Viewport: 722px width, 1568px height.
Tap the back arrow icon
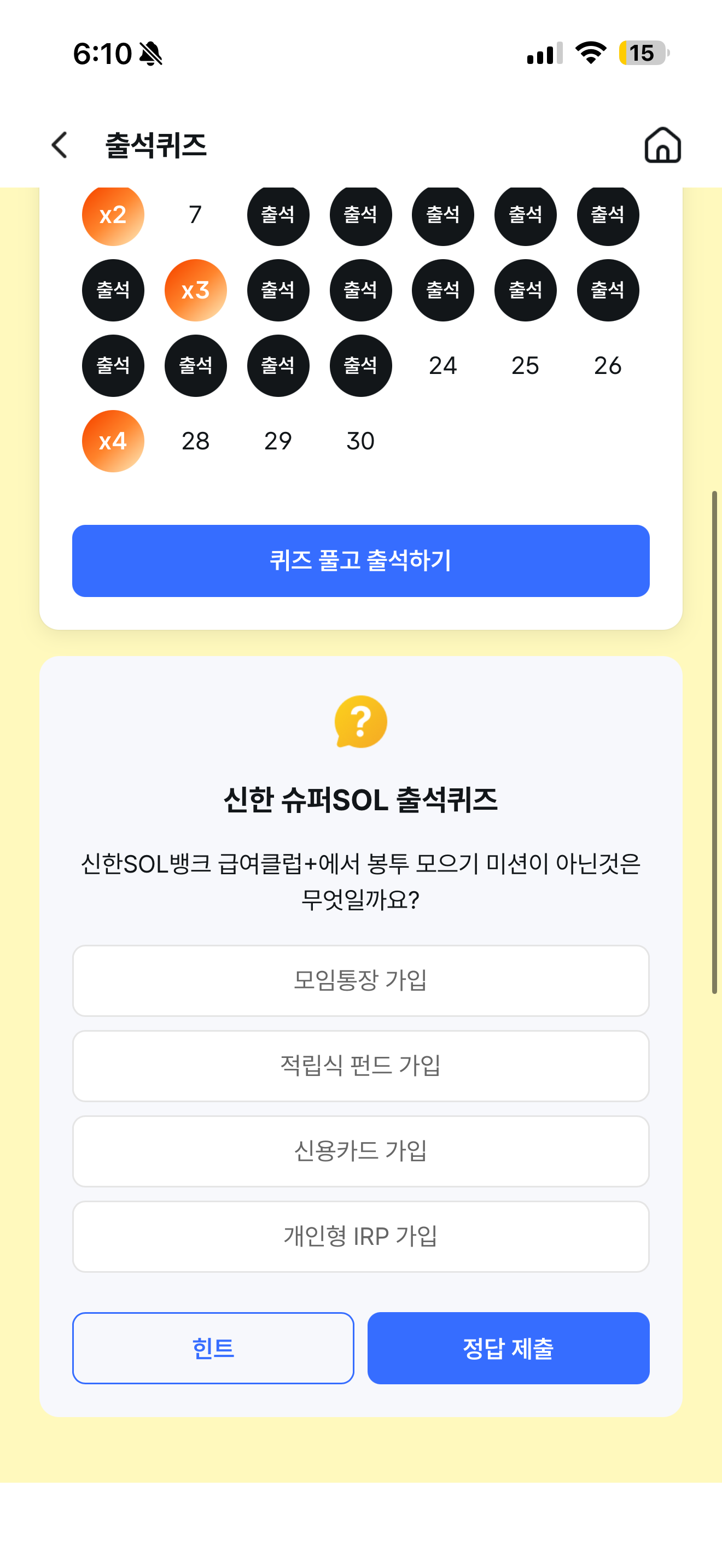pos(59,145)
